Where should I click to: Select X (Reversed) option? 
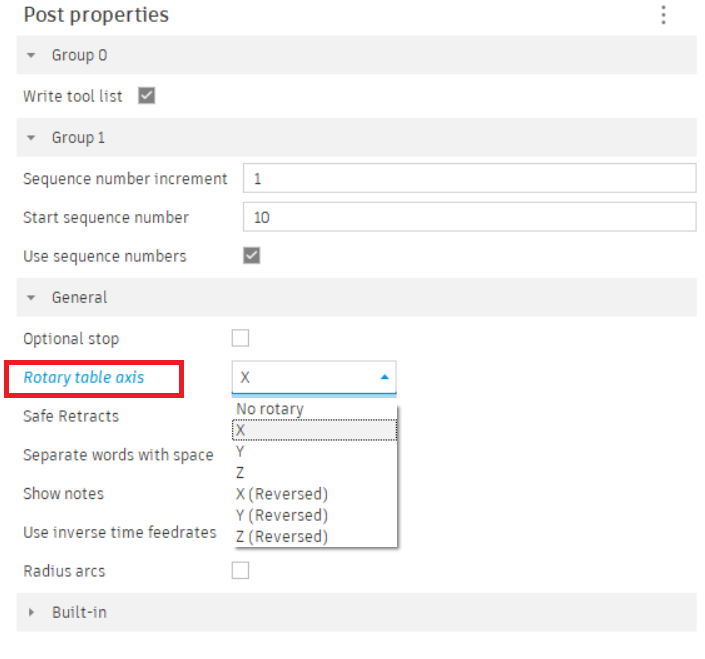[x=282, y=494]
